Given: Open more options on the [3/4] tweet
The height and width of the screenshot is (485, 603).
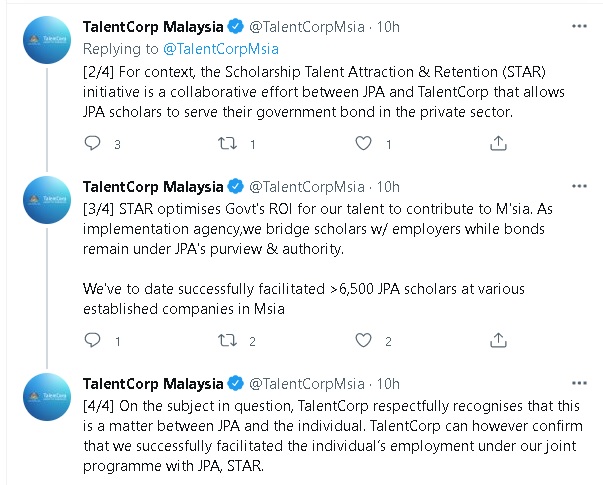Looking at the screenshot, I should (579, 186).
